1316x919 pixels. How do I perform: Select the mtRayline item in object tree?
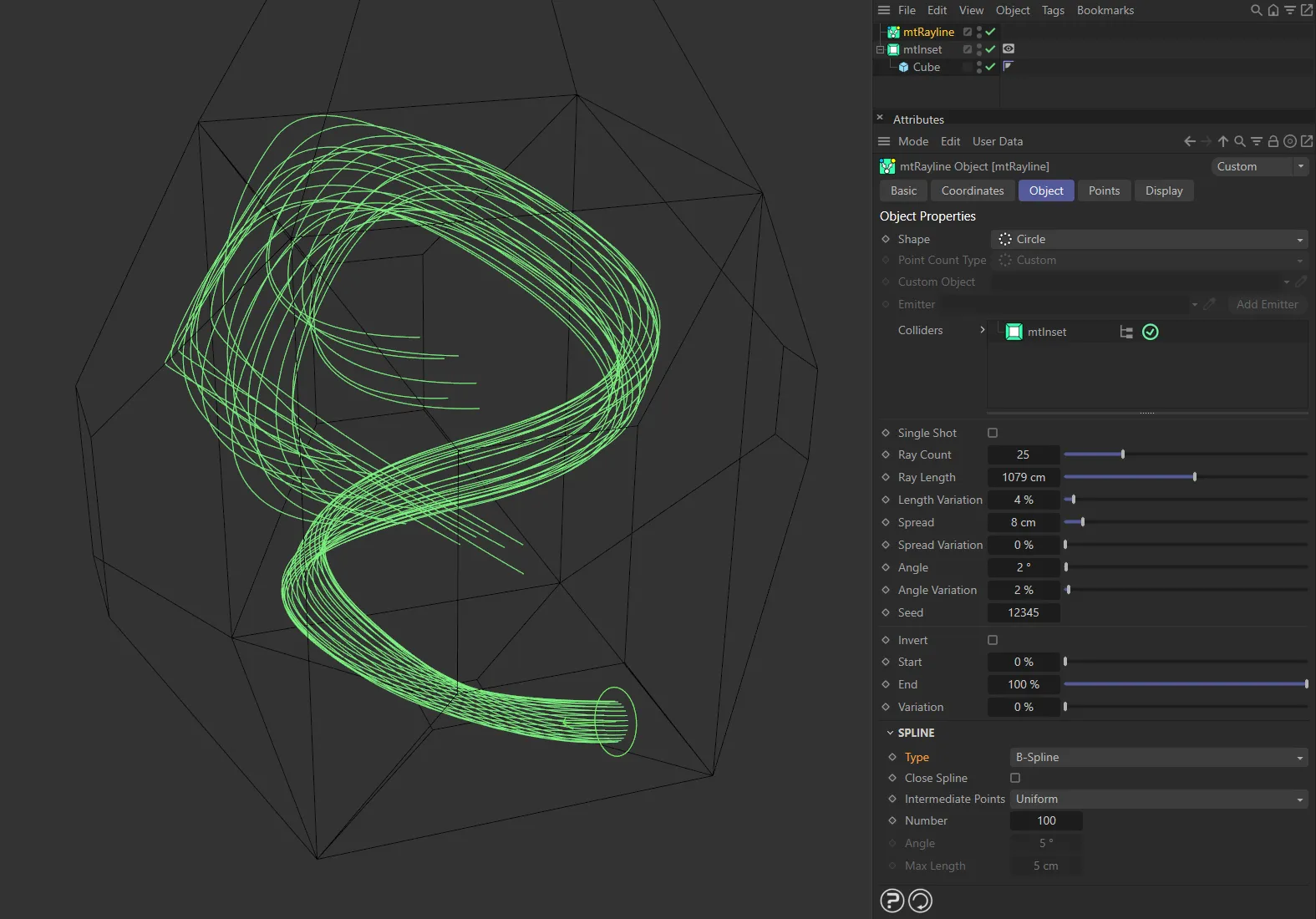(x=928, y=32)
